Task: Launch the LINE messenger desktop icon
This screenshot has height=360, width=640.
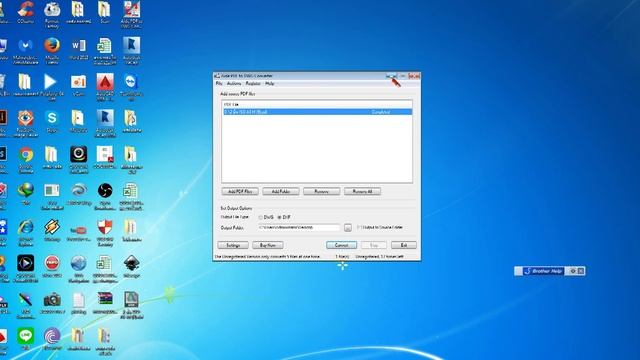Action: [26, 336]
